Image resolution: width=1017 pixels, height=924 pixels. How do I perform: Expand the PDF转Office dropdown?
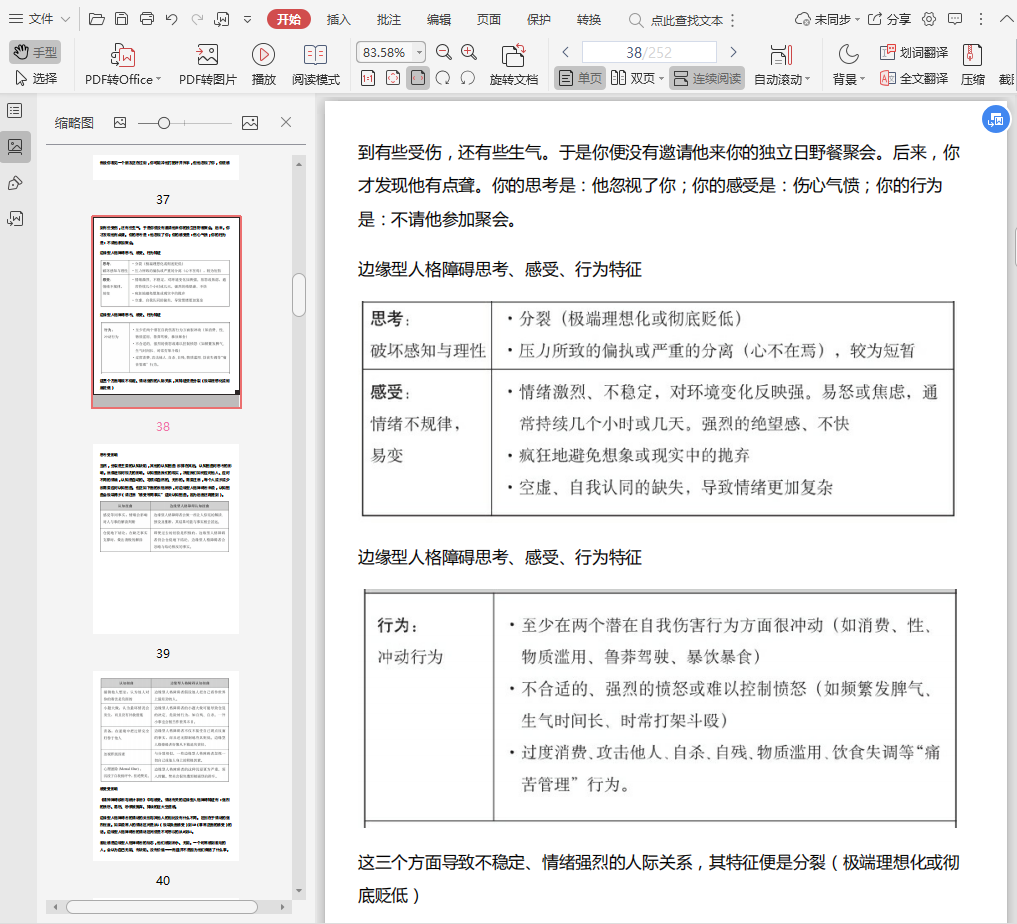tap(160, 80)
